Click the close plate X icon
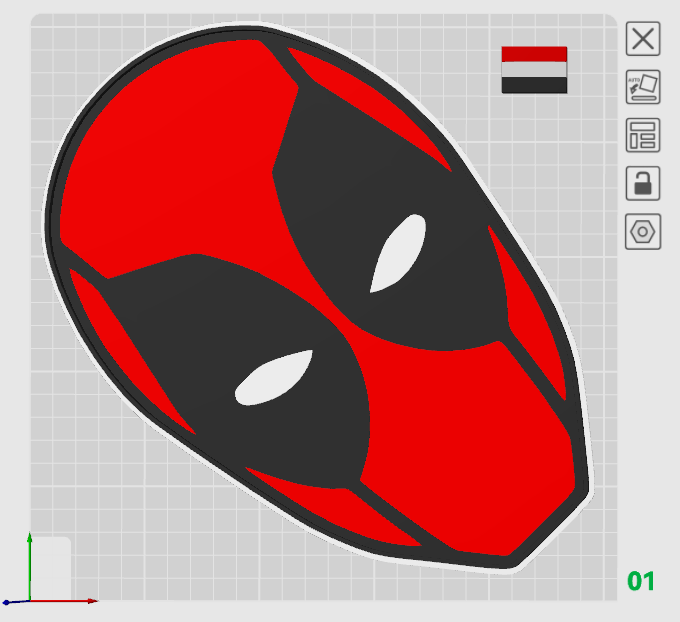This screenshot has height=622, width=680. [x=643, y=39]
